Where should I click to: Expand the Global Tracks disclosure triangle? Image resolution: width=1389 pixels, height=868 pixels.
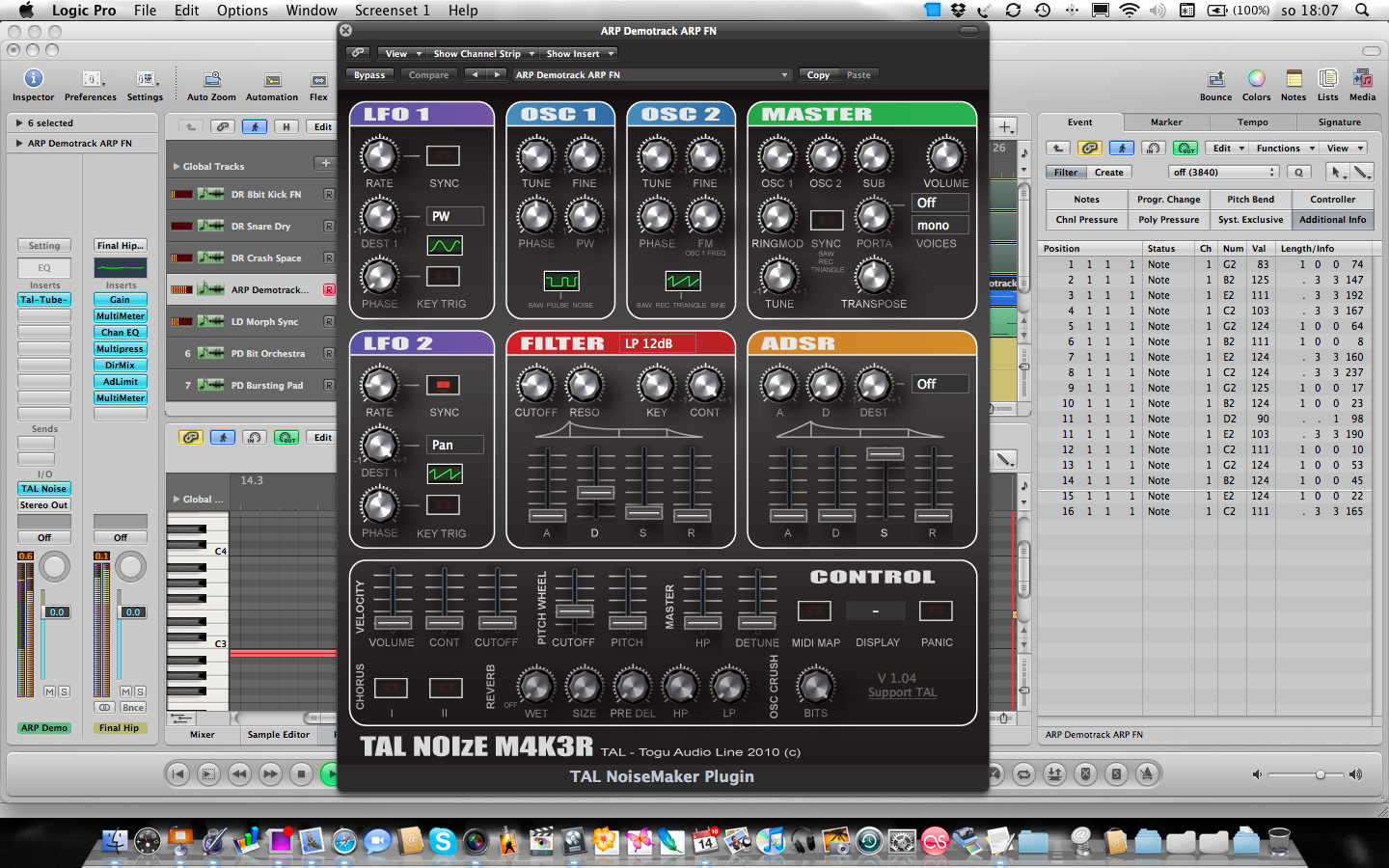coord(177,167)
